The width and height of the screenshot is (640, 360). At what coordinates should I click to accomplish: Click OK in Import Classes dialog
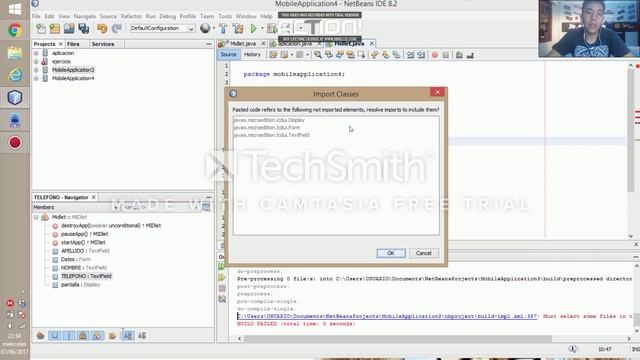click(x=391, y=253)
